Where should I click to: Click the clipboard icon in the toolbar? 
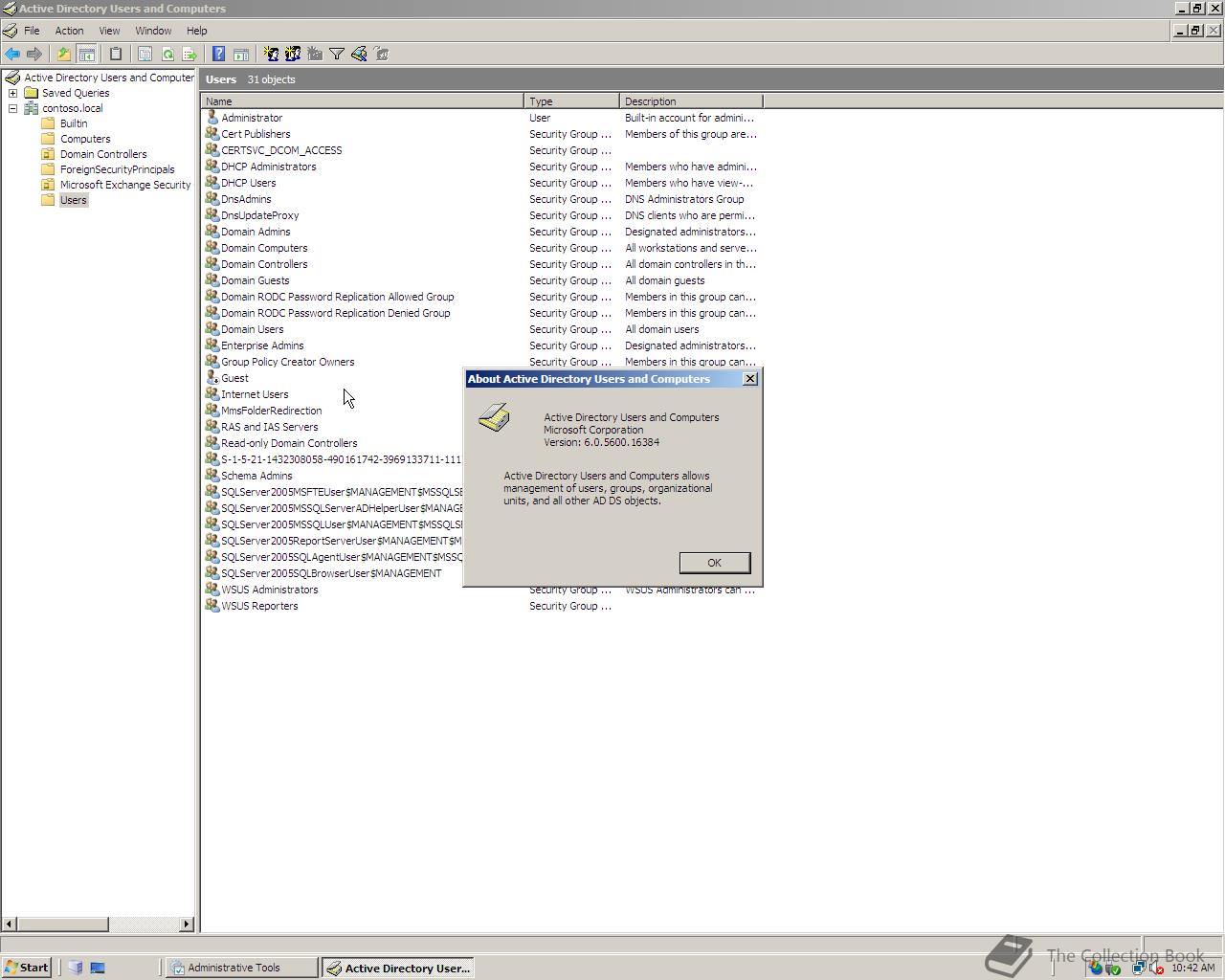116,55
